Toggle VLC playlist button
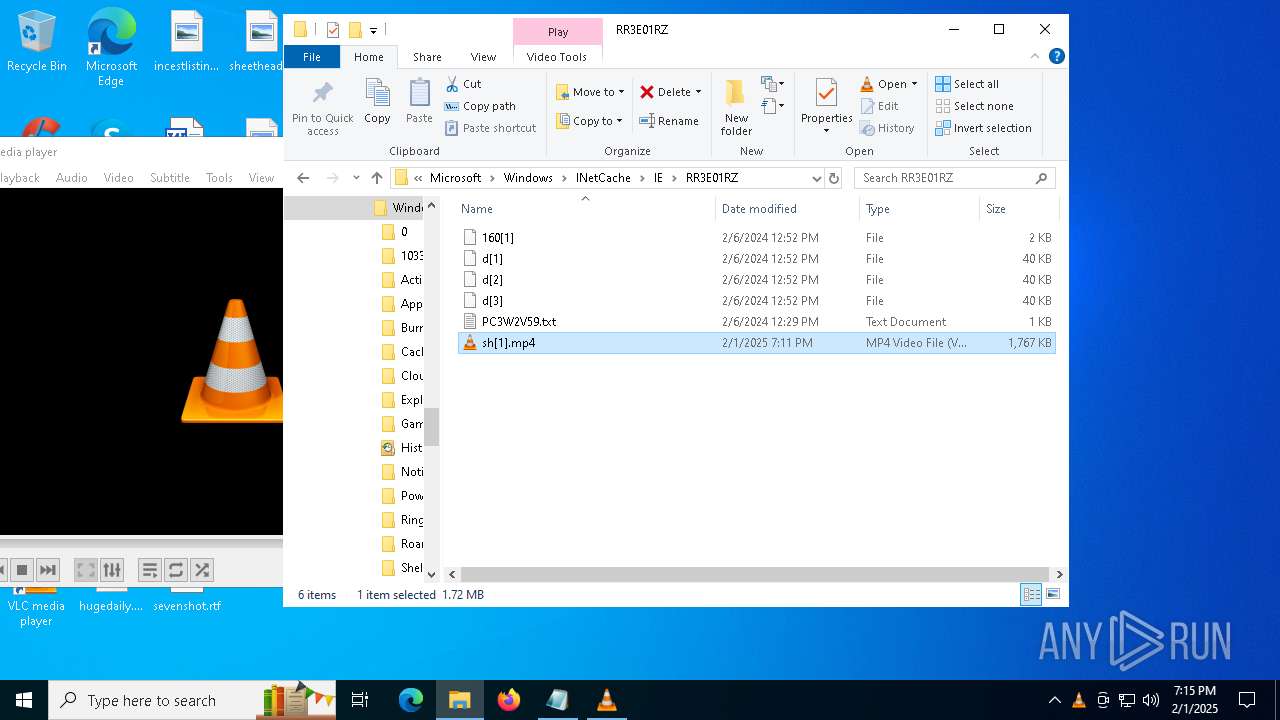 [x=150, y=570]
